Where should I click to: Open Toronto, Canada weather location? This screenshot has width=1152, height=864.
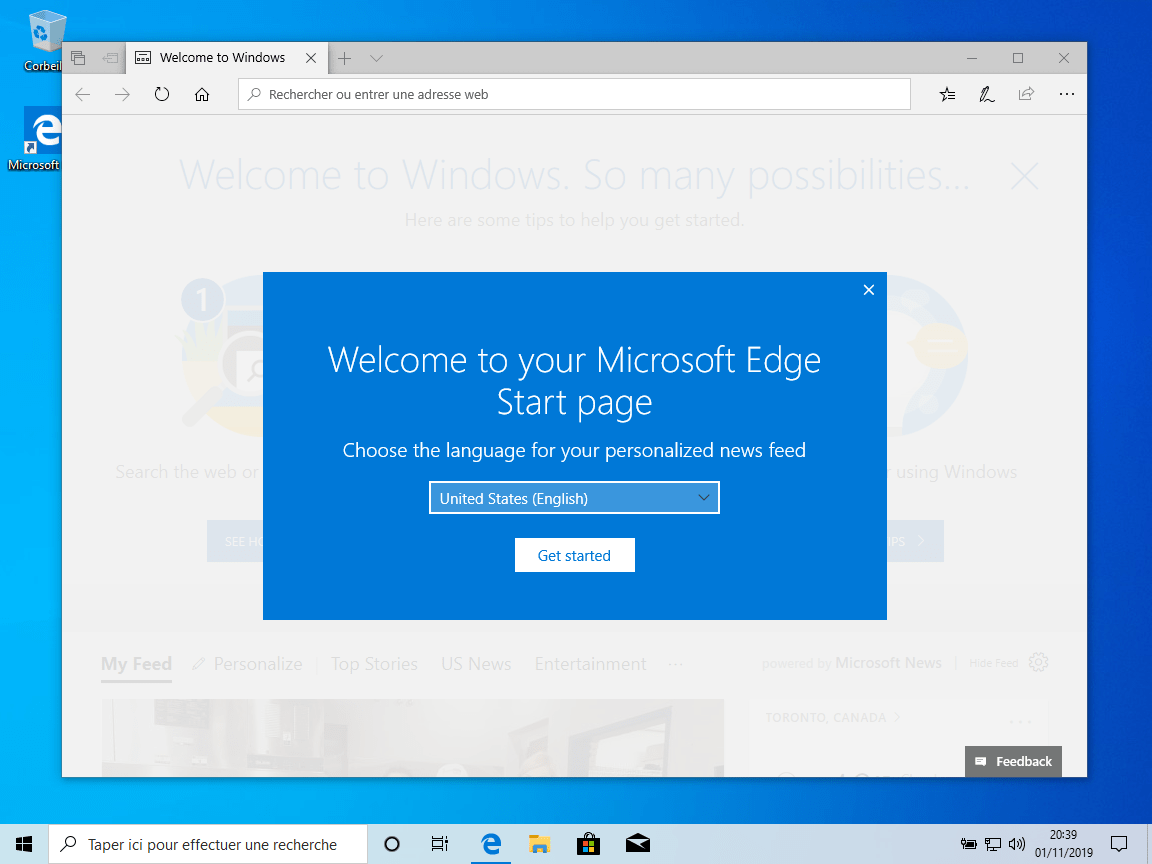pos(832,717)
